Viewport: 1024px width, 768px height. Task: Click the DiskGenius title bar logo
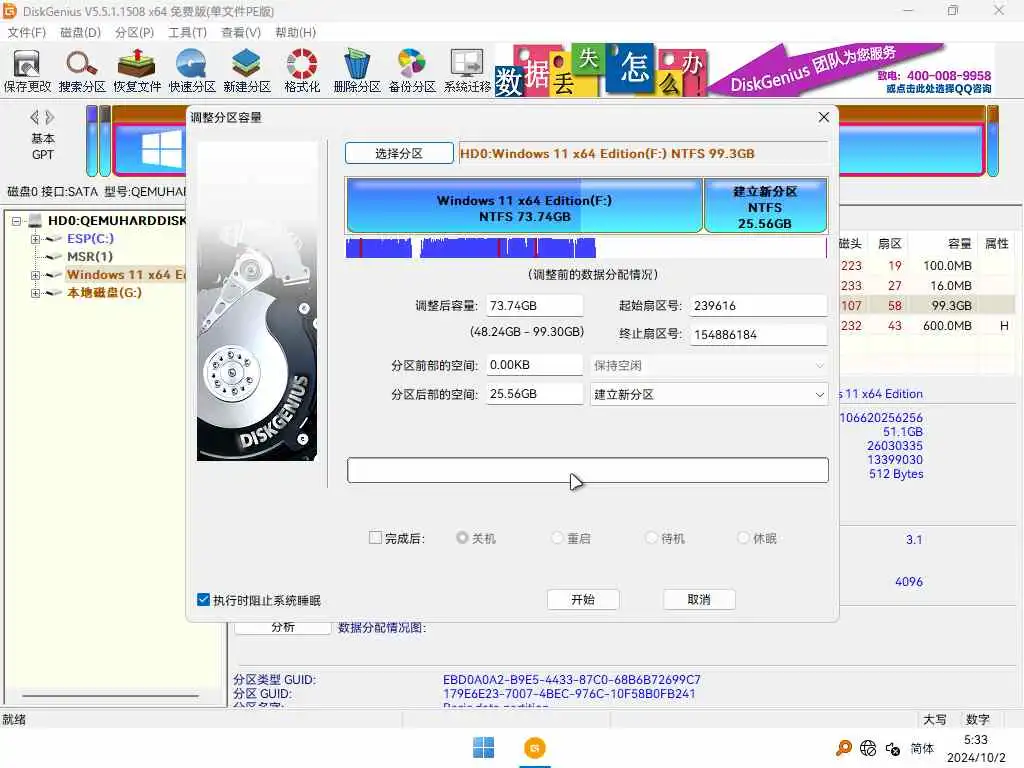coord(9,10)
